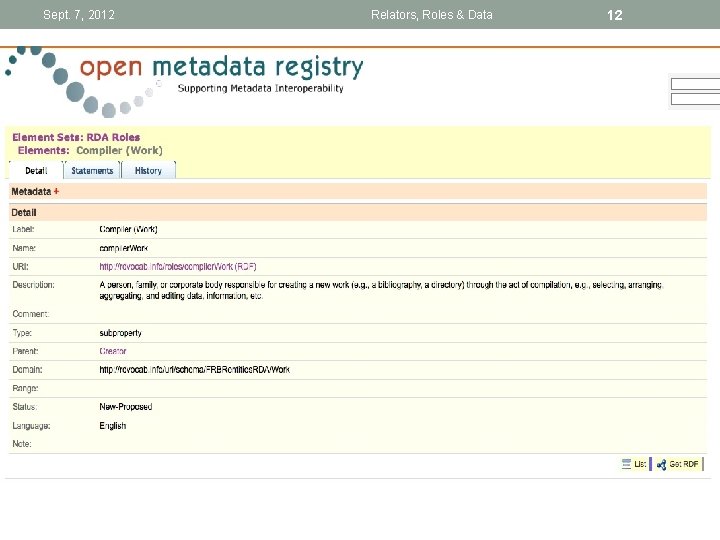
Task: Select the language value English
Action: click(x=113, y=426)
